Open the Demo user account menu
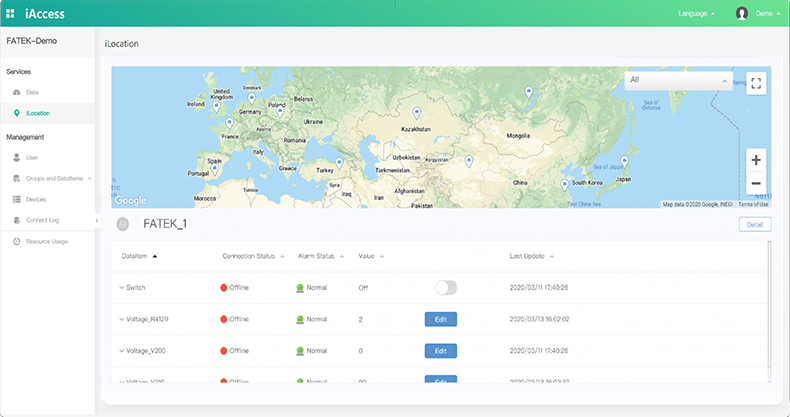The height and width of the screenshot is (417, 790). pyautogui.click(x=768, y=14)
